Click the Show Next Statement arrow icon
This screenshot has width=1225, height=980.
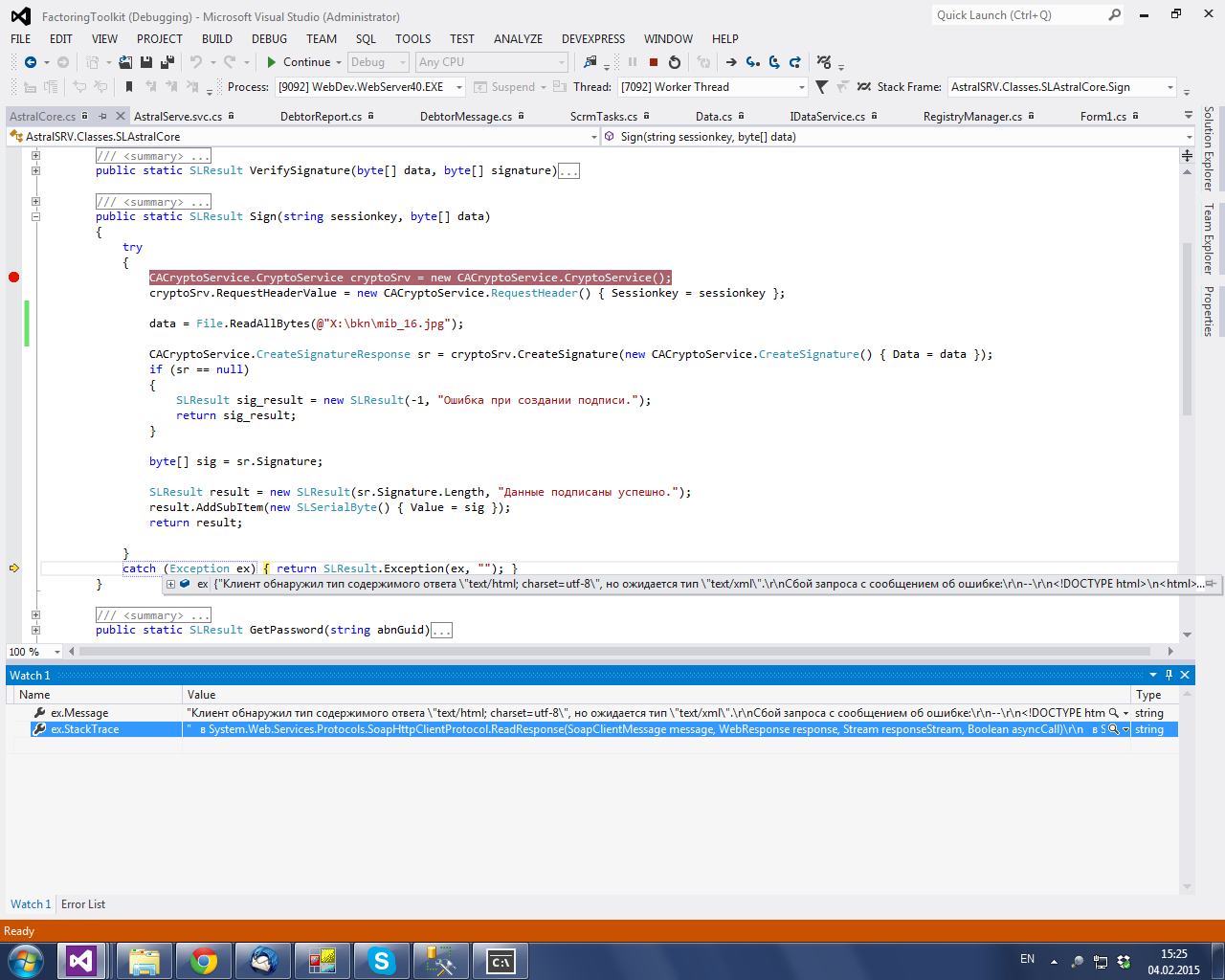click(x=731, y=62)
